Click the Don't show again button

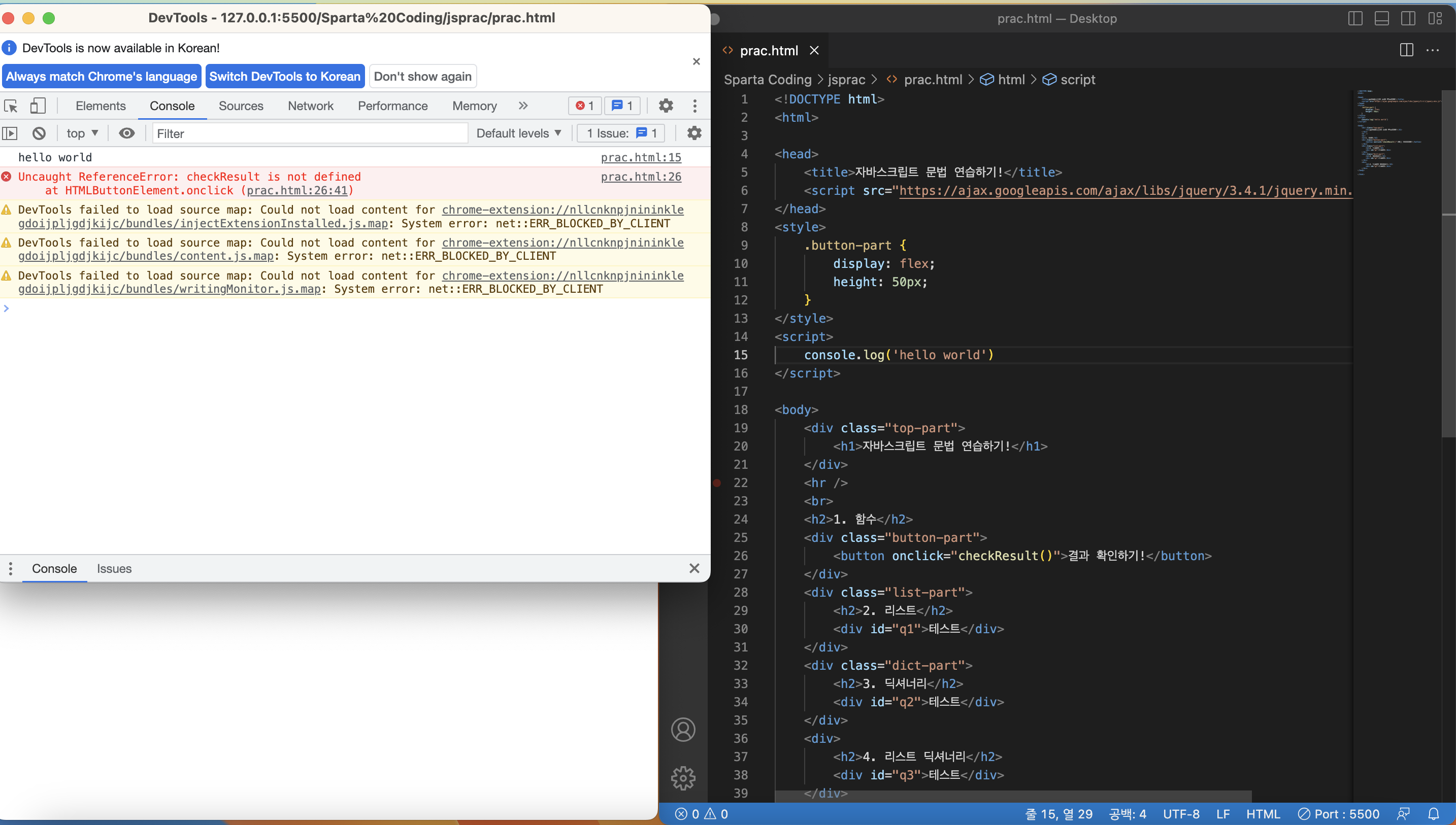[422, 77]
